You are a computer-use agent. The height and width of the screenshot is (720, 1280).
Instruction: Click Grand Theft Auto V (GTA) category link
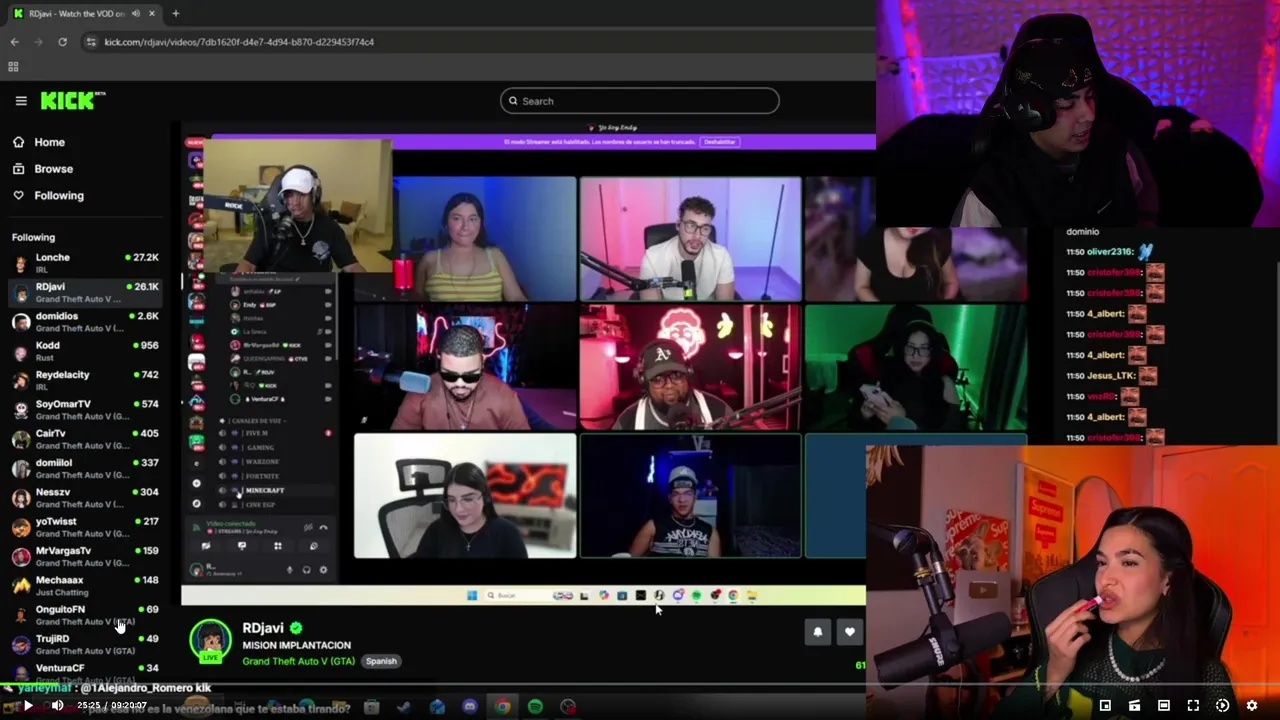(x=298, y=661)
